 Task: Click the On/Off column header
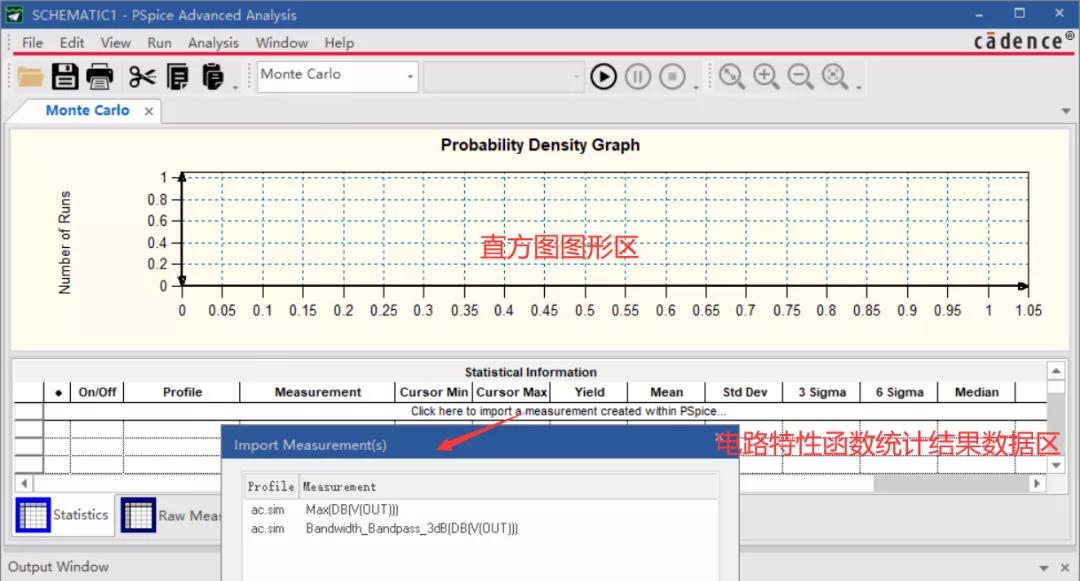pos(97,392)
